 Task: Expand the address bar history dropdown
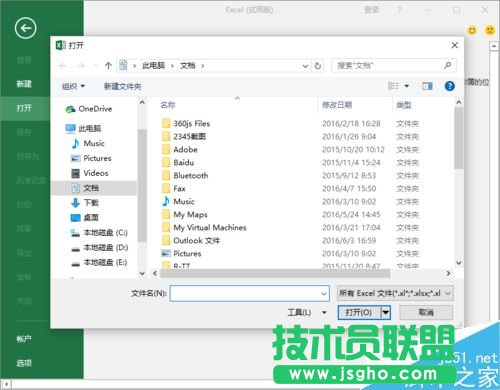pyautogui.click(x=305, y=66)
